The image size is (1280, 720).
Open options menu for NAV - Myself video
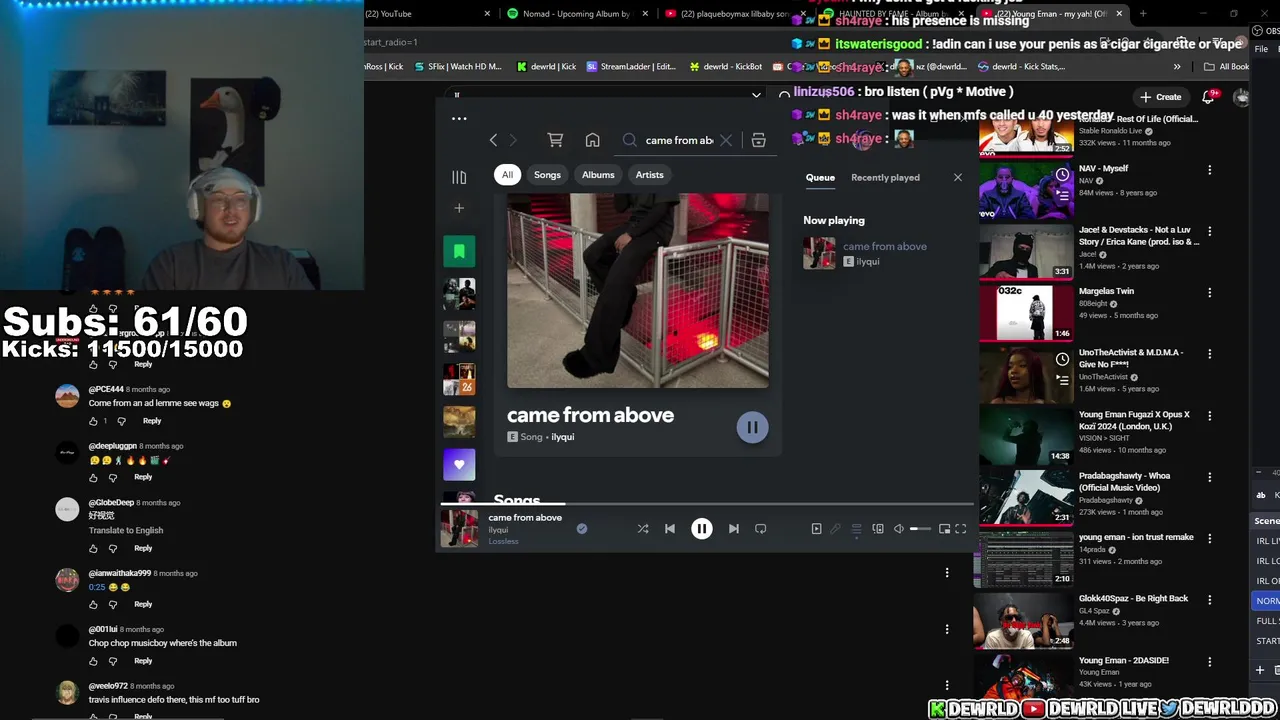point(1210,170)
